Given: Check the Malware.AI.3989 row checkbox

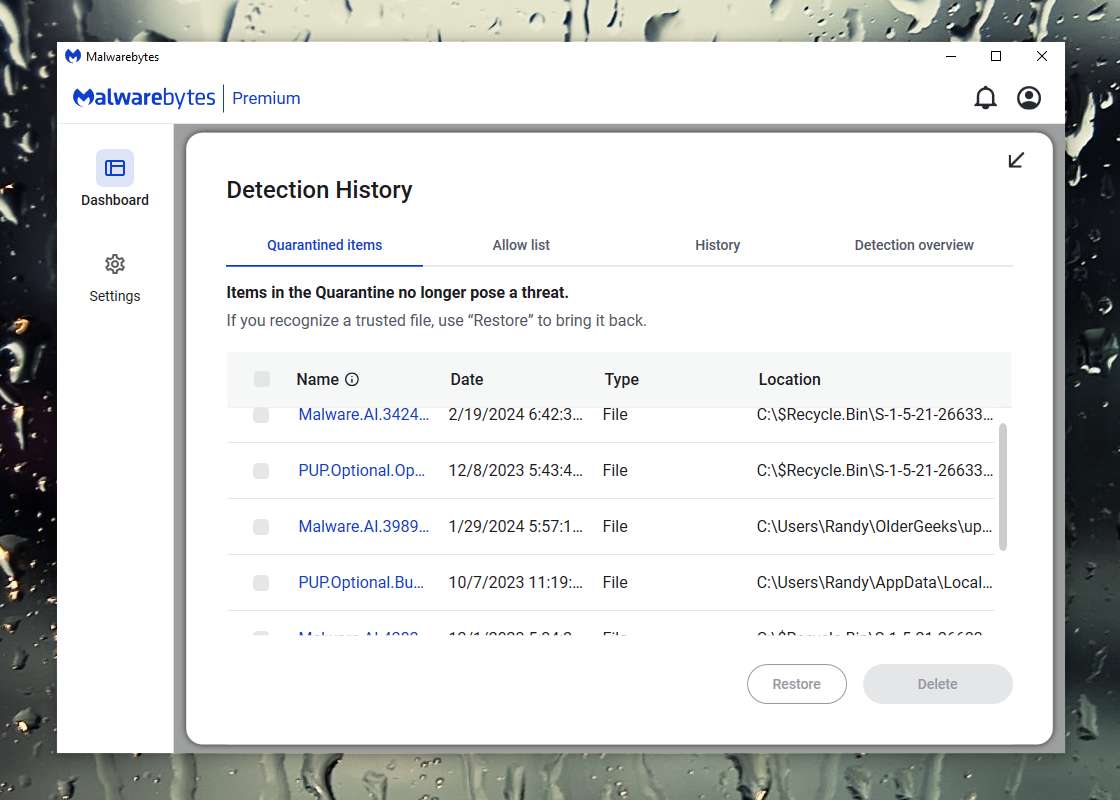Looking at the screenshot, I should (261, 526).
